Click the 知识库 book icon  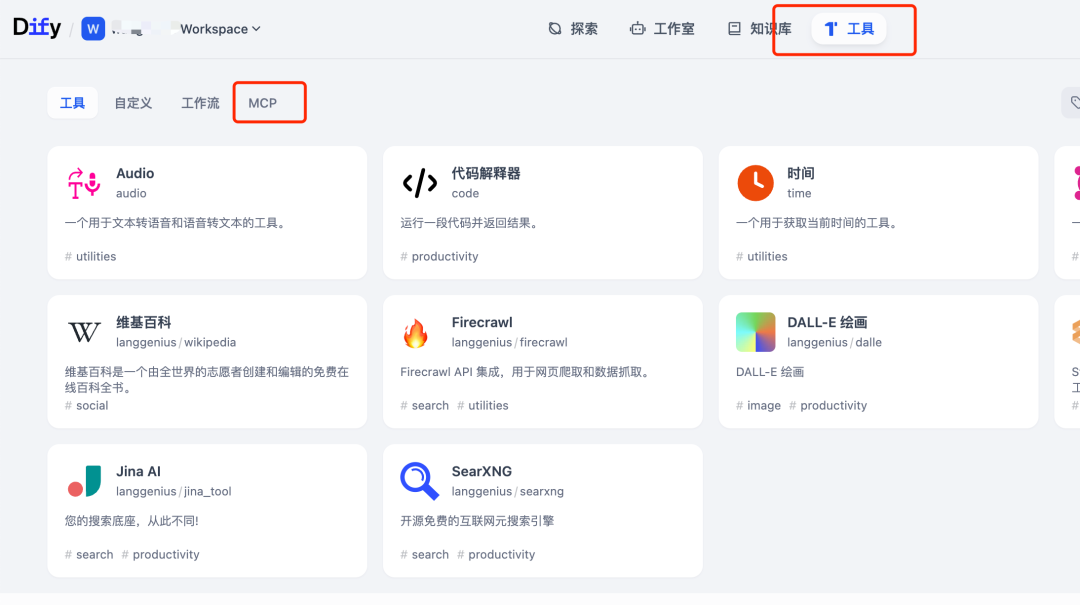pyautogui.click(x=734, y=29)
